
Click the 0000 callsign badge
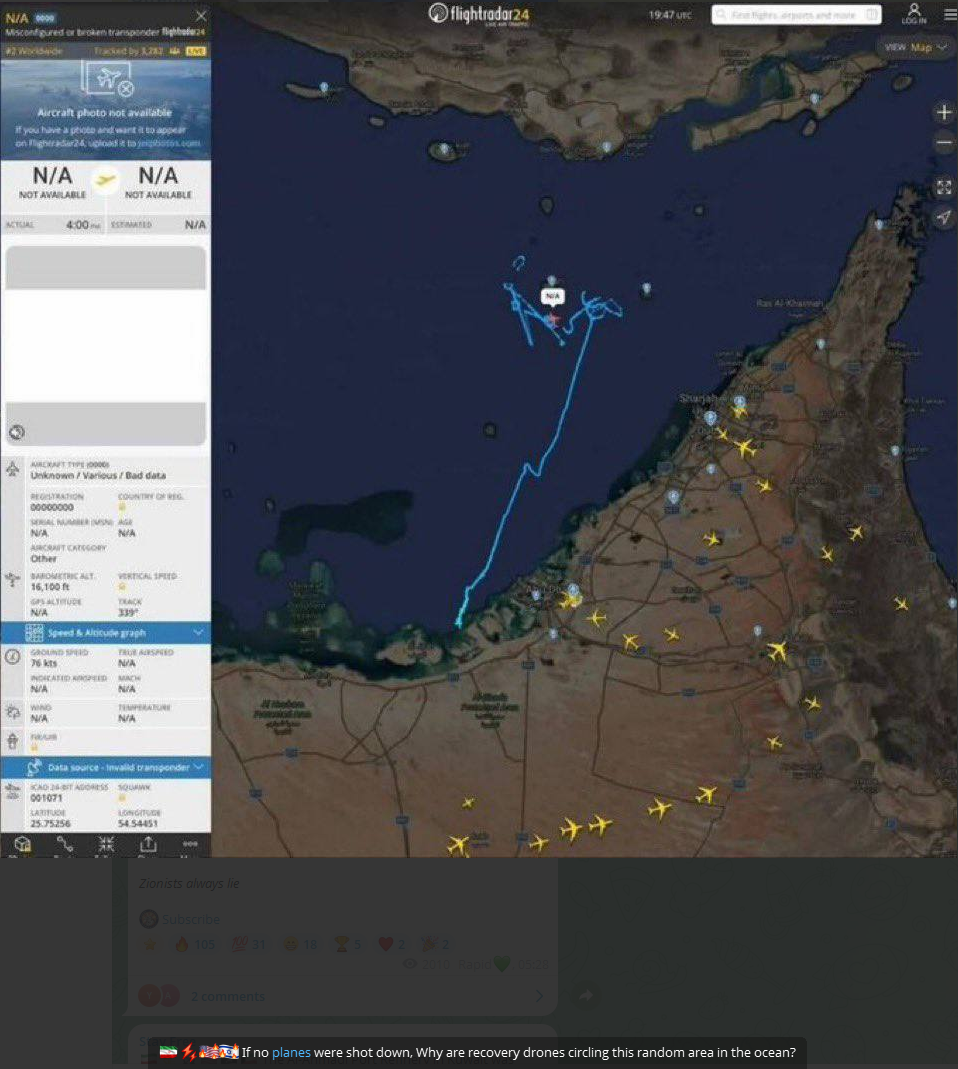click(x=44, y=18)
